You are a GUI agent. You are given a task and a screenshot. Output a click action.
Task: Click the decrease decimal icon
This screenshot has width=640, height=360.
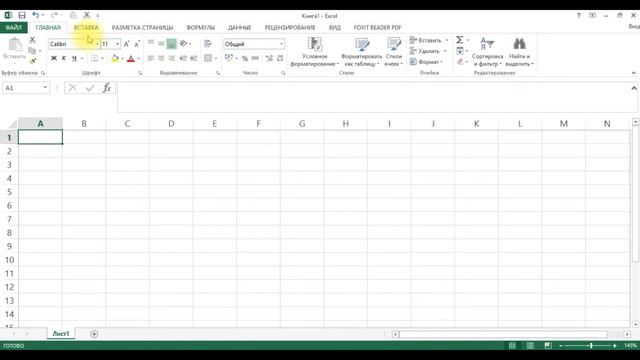pyautogui.click(x=280, y=58)
